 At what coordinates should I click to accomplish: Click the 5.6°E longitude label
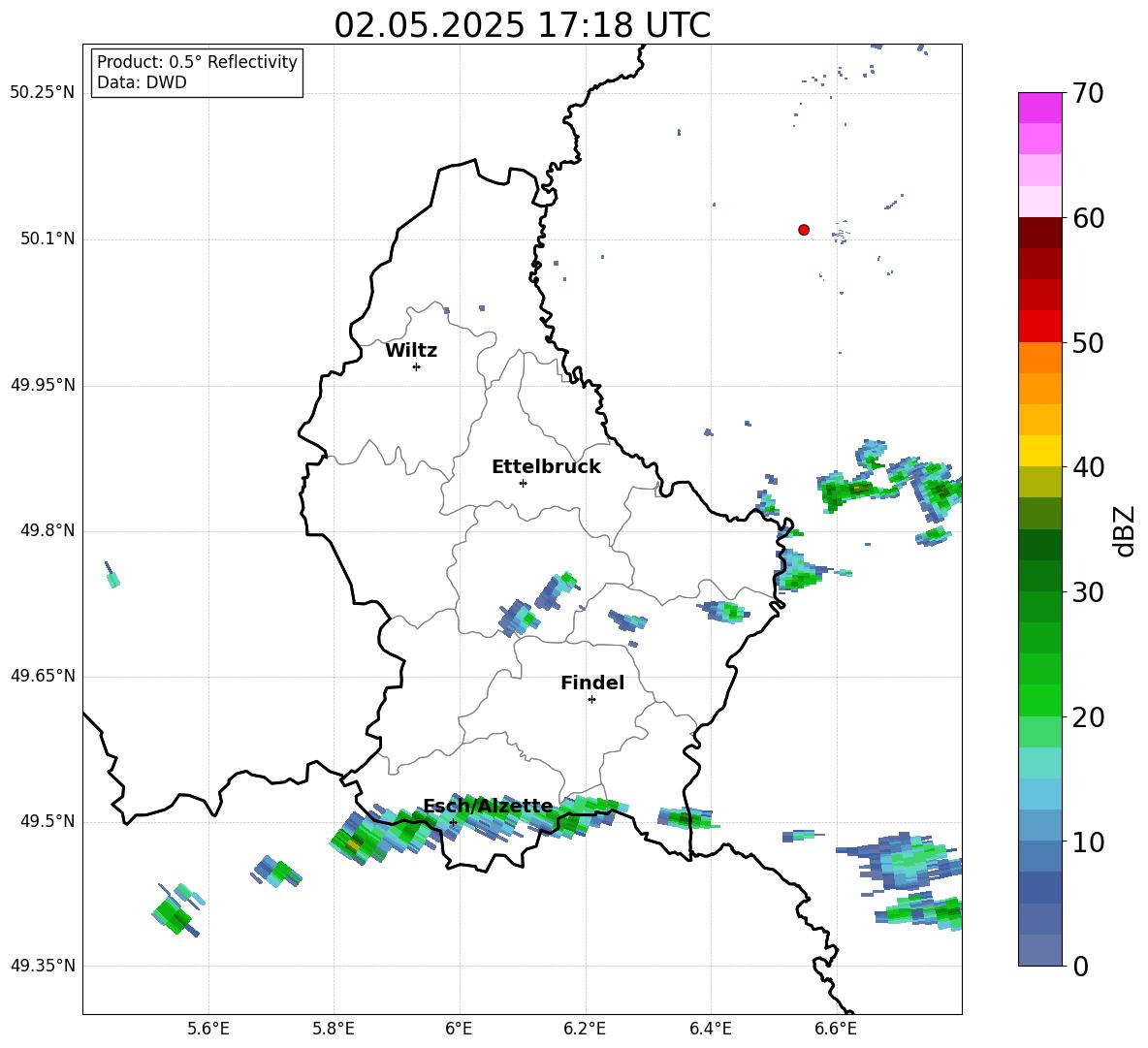pyautogui.click(x=207, y=1030)
